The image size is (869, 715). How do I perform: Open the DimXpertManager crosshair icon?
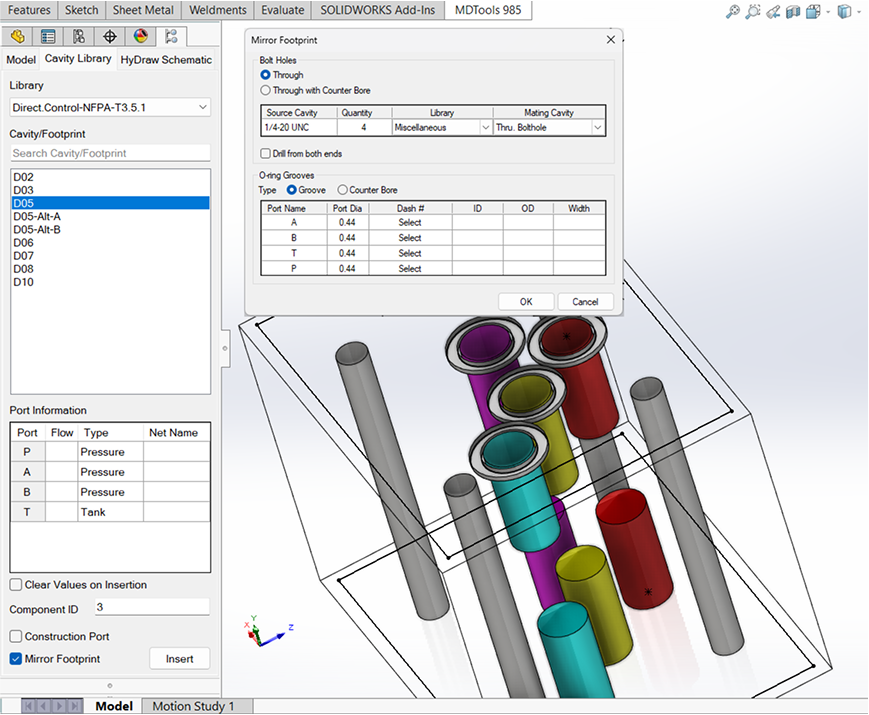click(110, 37)
